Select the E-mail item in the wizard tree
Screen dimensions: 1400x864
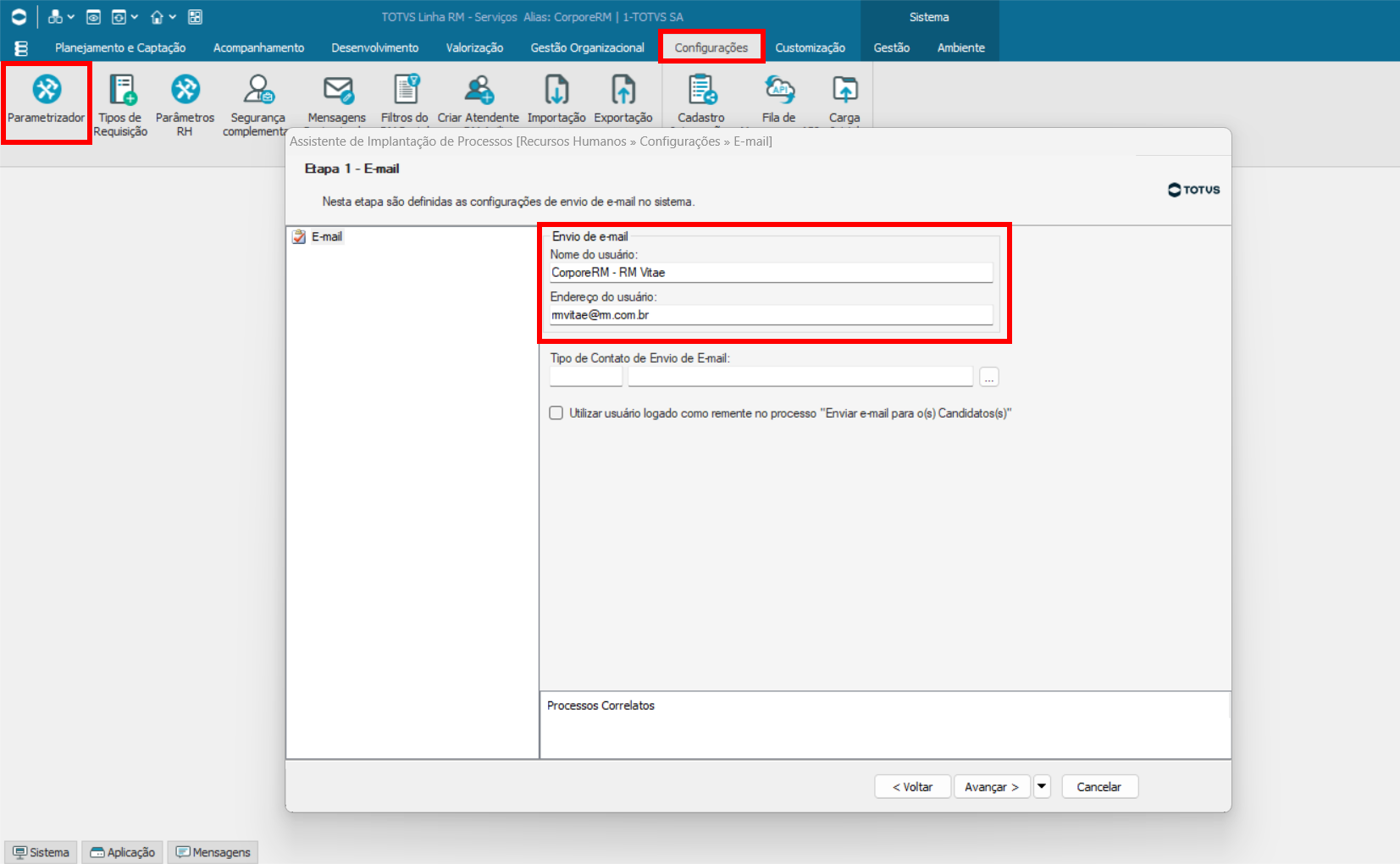[x=327, y=237]
